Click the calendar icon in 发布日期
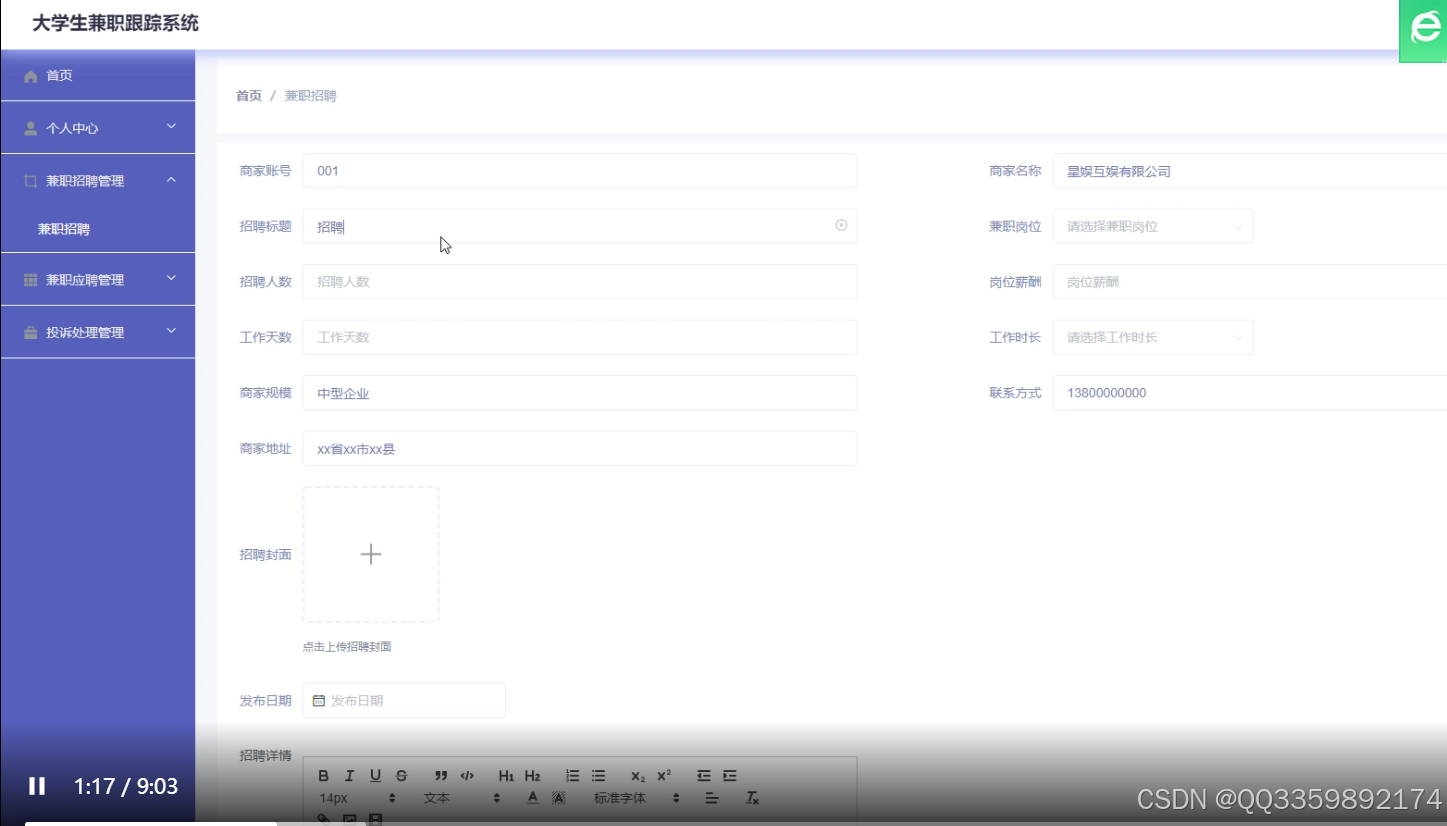This screenshot has width=1447, height=826. pos(319,701)
